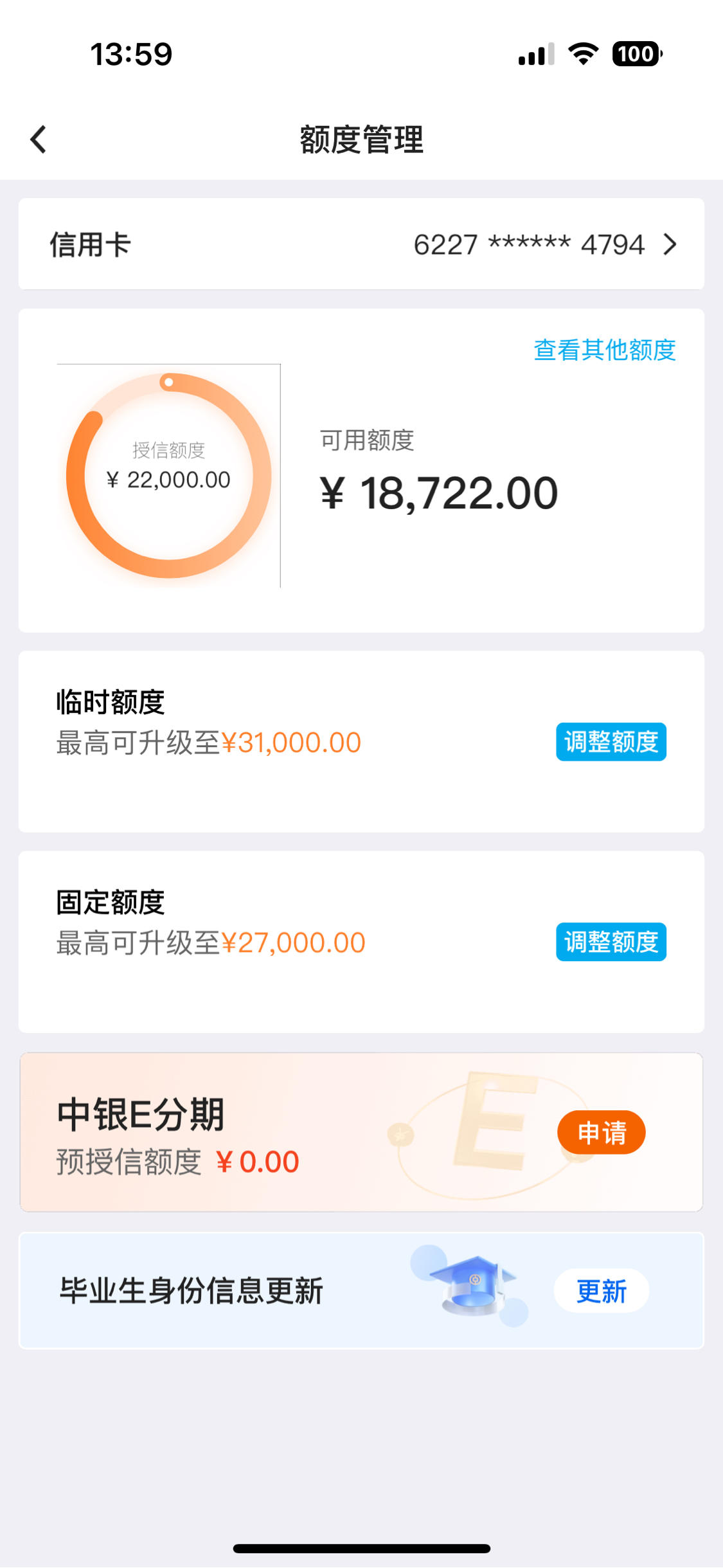Tap 更新 to update graduate info

(x=601, y=1291)
